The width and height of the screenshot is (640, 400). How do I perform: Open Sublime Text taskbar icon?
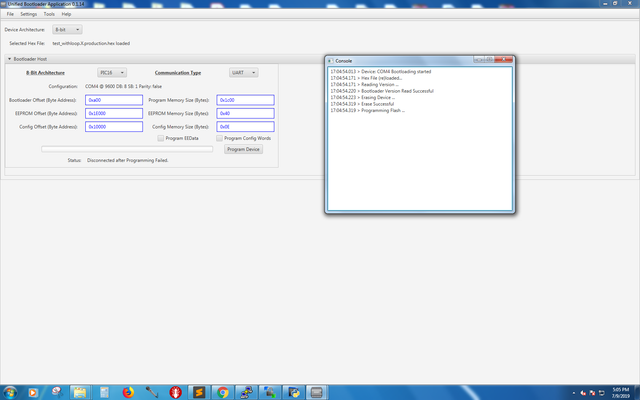tap(199, 393)
